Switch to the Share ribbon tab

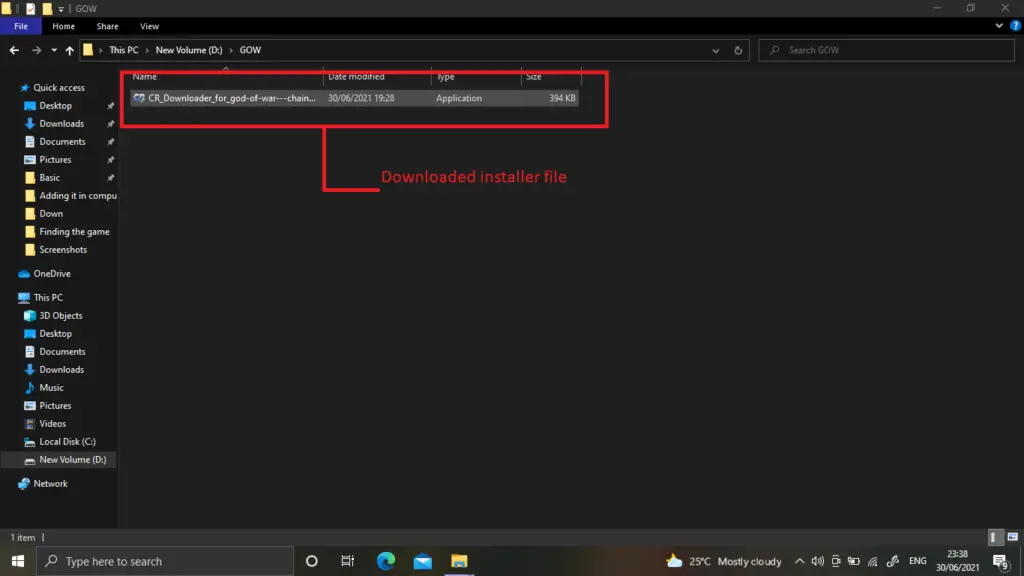pos(107,26)
